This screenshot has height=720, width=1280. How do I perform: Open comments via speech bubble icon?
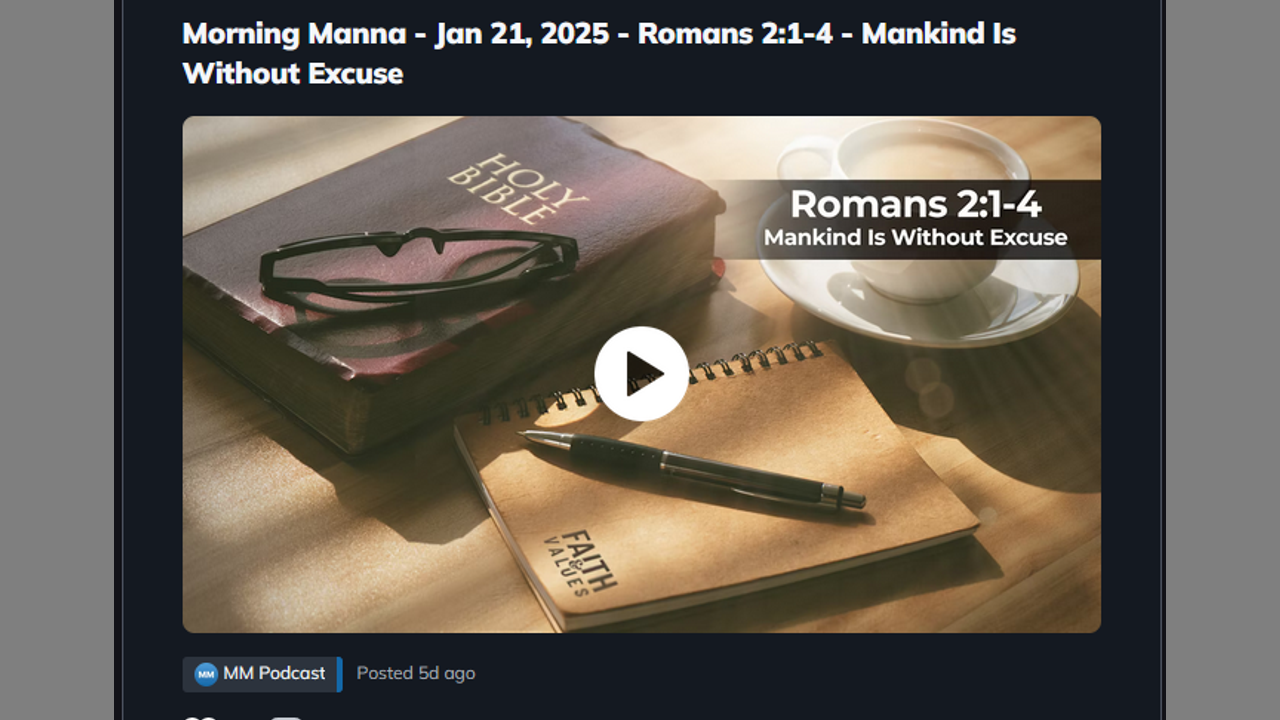point(286,716)
